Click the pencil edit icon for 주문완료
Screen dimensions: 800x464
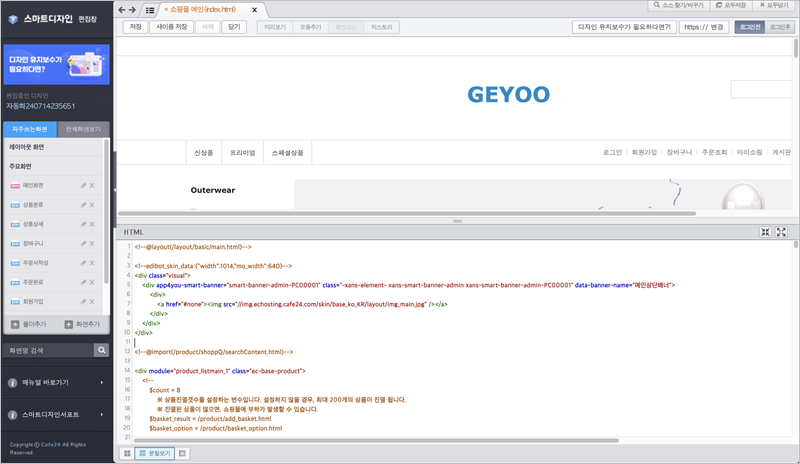[x=83, y=282]
